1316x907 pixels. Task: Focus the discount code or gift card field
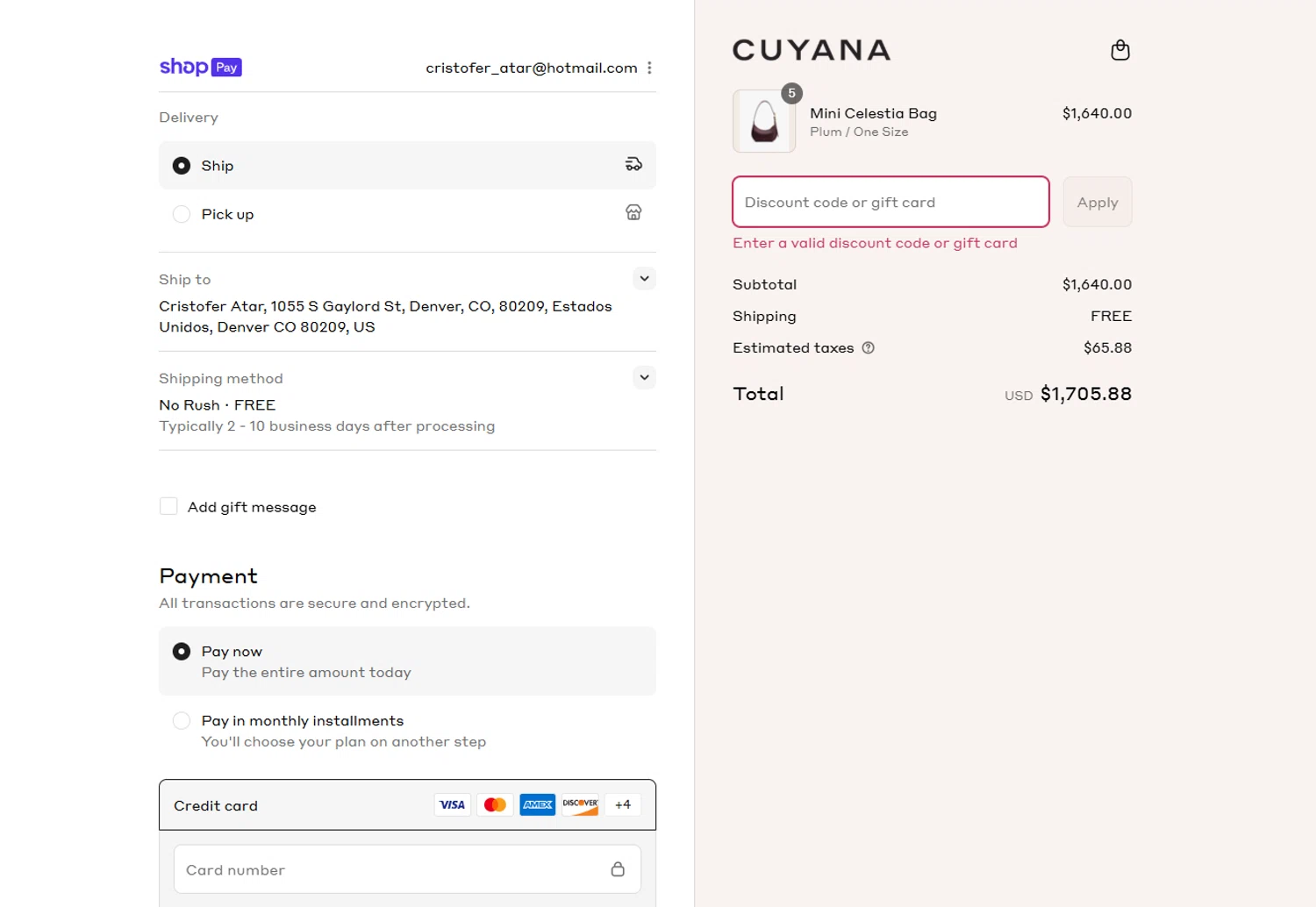(890, 202)
